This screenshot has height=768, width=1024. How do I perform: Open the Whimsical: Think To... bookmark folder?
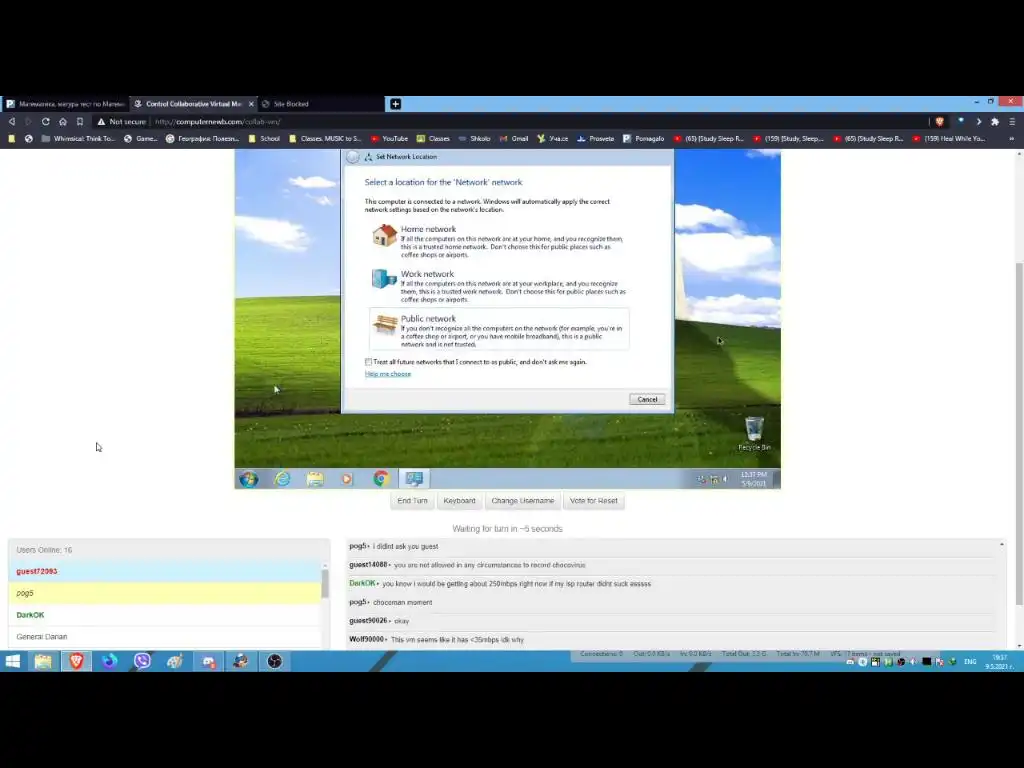click(78, 138)
